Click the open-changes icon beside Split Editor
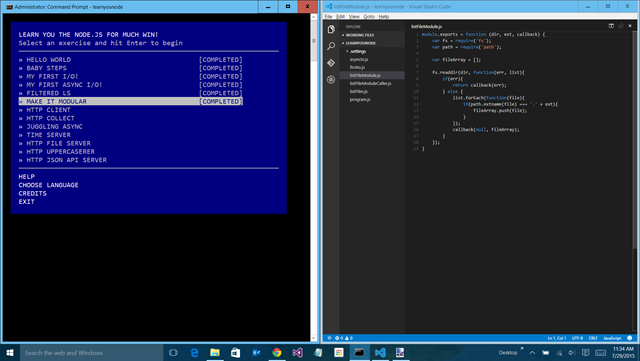640x361 pixels. tap(620, 26)
